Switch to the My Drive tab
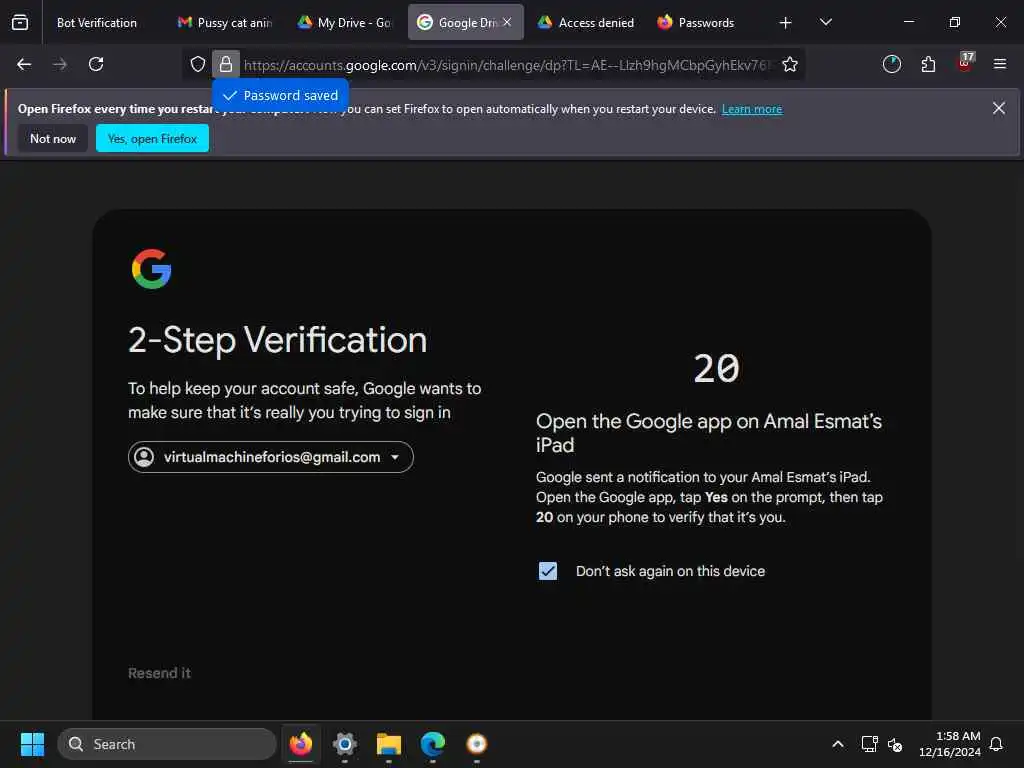 click(345, 22)
